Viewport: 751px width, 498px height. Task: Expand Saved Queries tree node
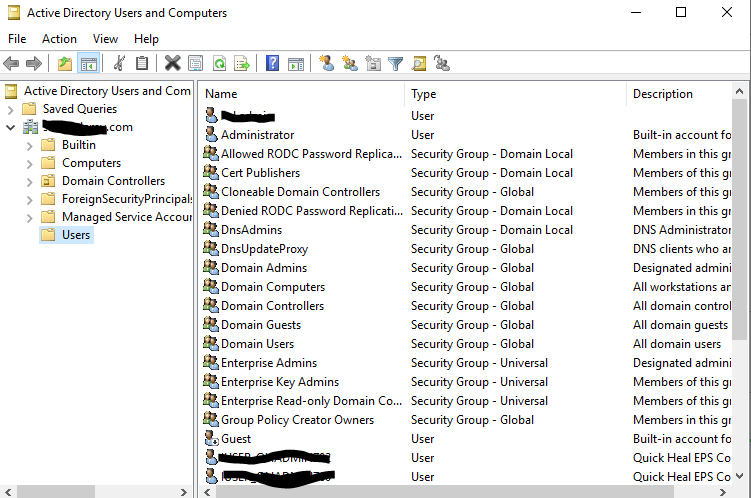tap(11, 110)
